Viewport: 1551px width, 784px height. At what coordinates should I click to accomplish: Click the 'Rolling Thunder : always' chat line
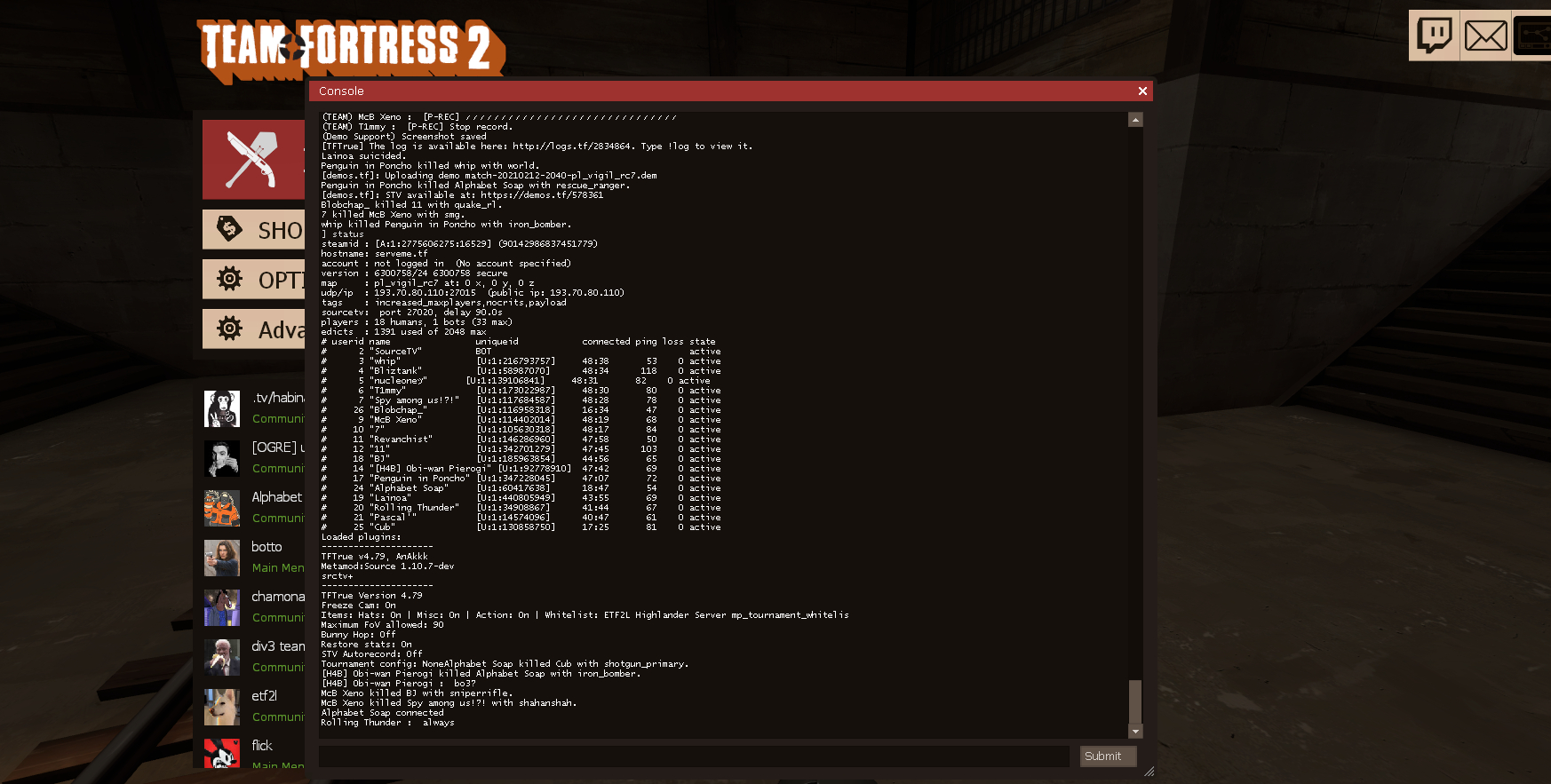click(x=387, y=723)
